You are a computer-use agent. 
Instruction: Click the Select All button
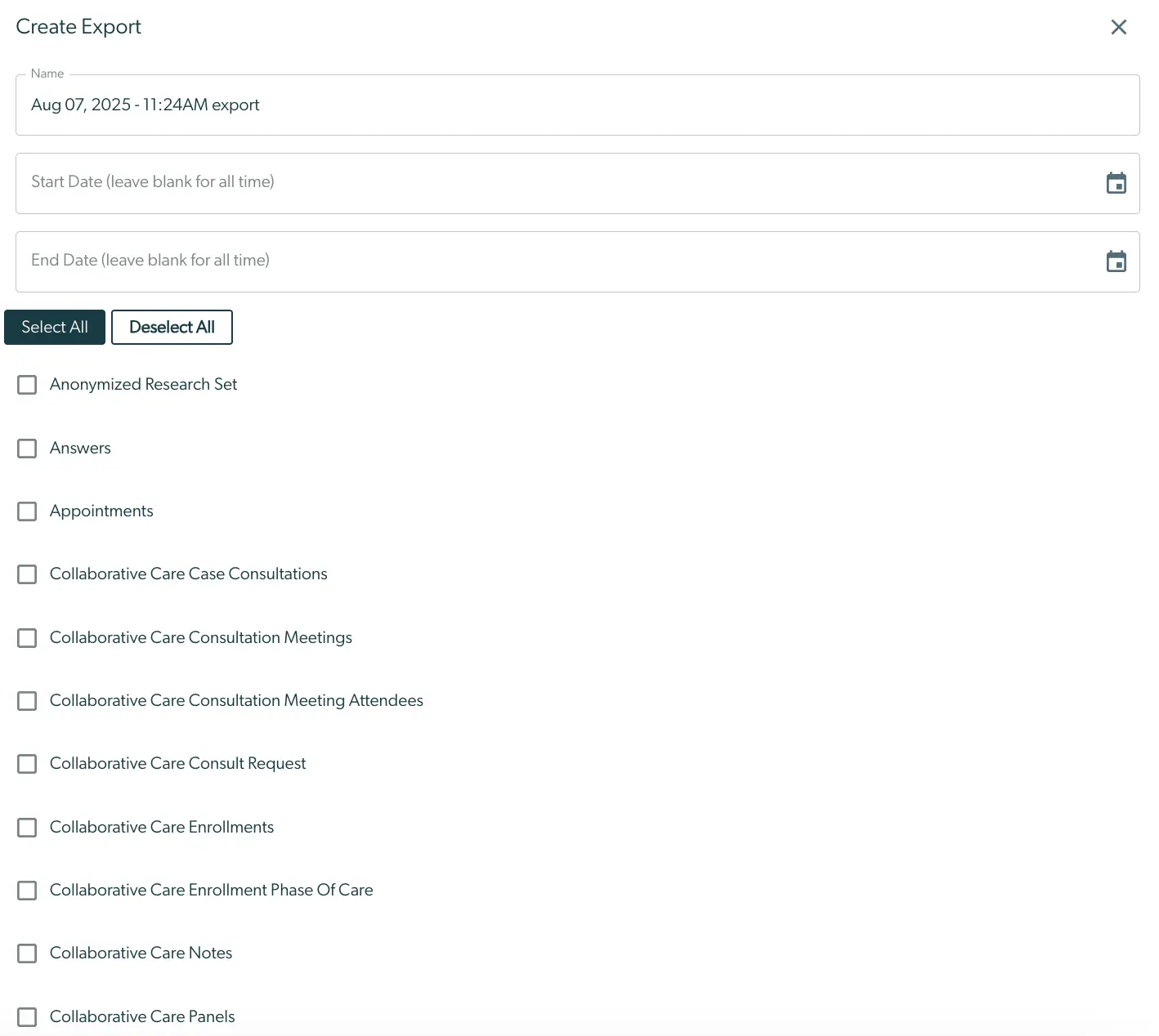coord(54,327)
